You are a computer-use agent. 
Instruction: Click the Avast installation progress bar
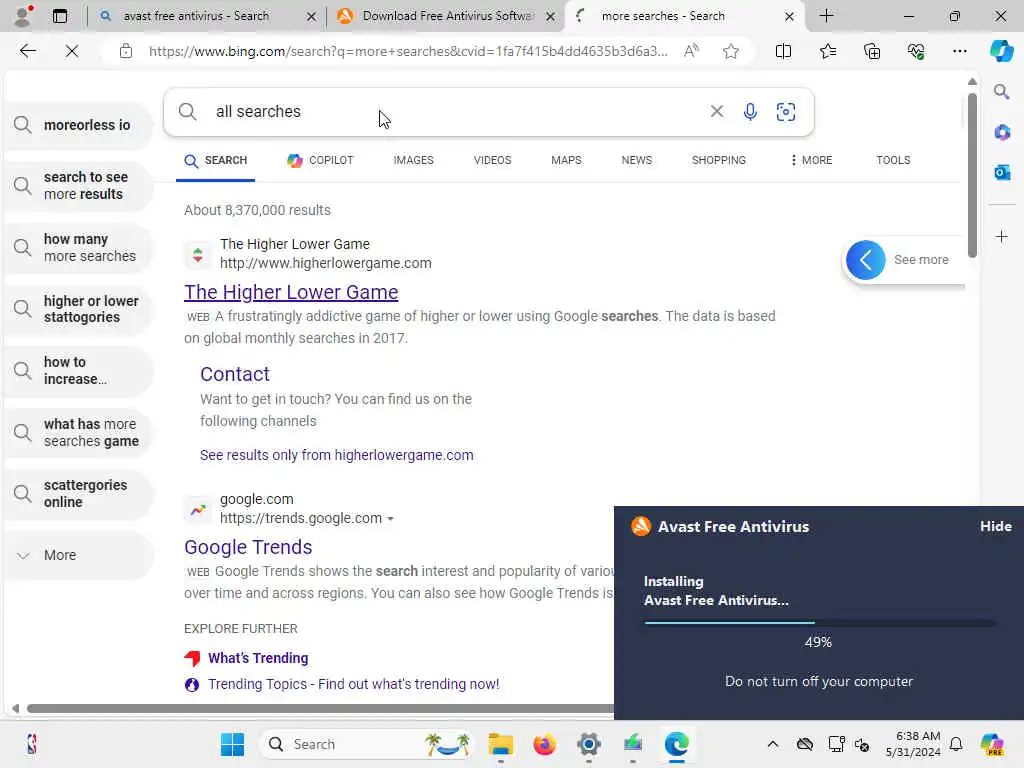(x=820, y=623)
